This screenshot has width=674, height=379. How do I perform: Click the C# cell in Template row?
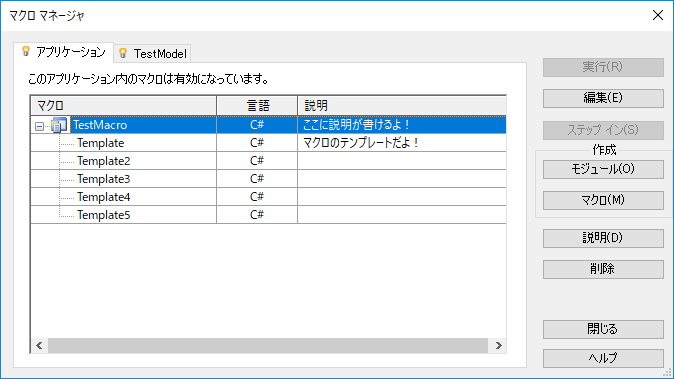257,143
